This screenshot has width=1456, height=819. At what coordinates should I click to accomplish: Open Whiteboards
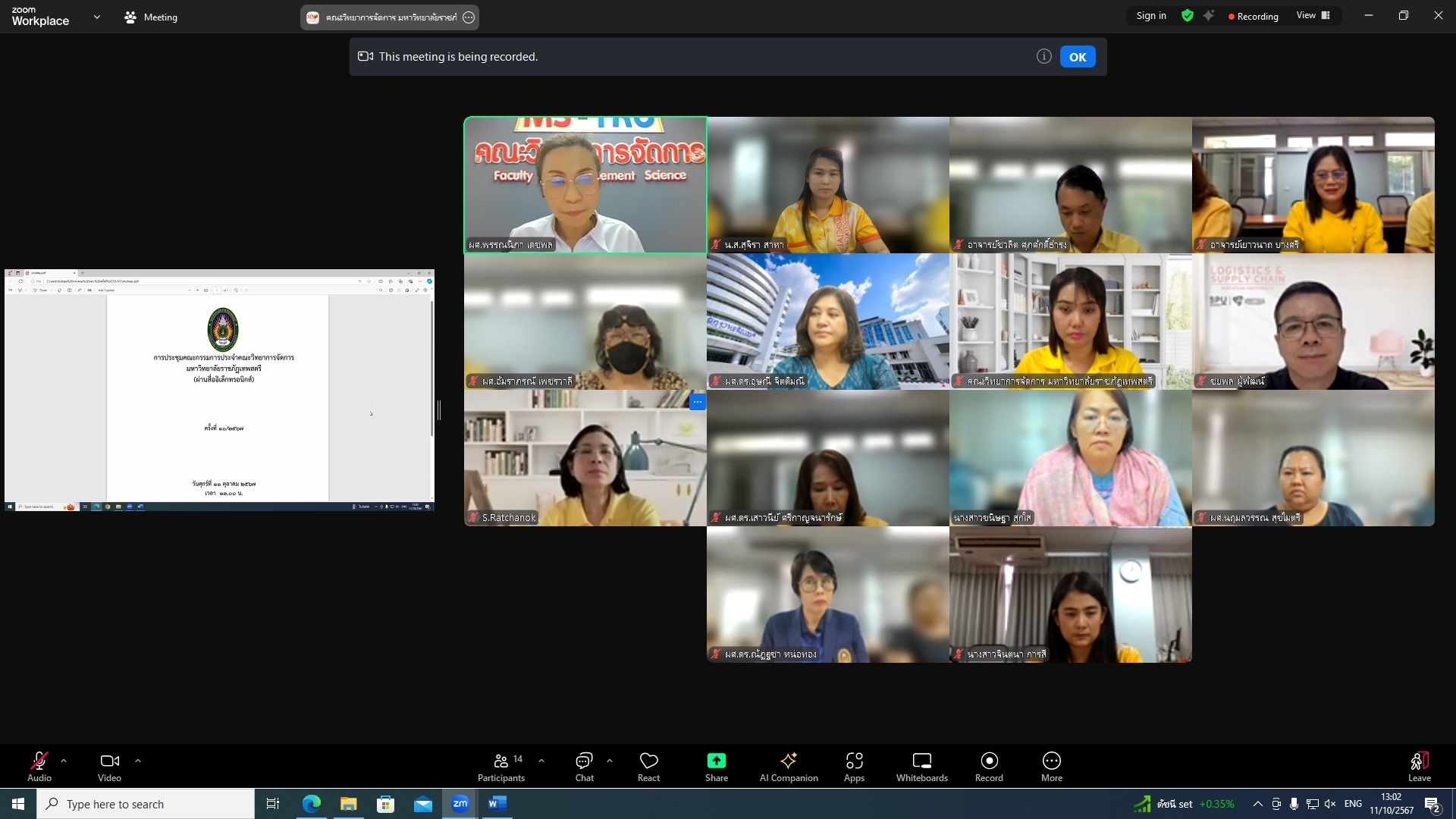[x=921, y=766]
